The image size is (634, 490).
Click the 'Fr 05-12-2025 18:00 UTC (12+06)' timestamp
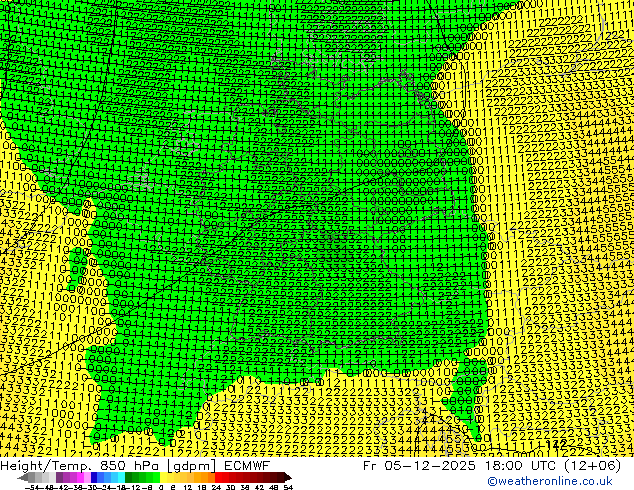click(492, 466)
